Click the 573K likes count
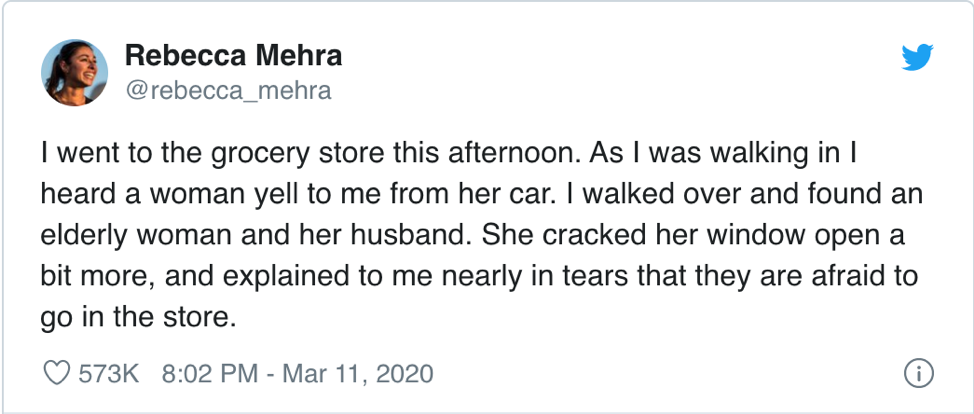 (x=109, y=374)
